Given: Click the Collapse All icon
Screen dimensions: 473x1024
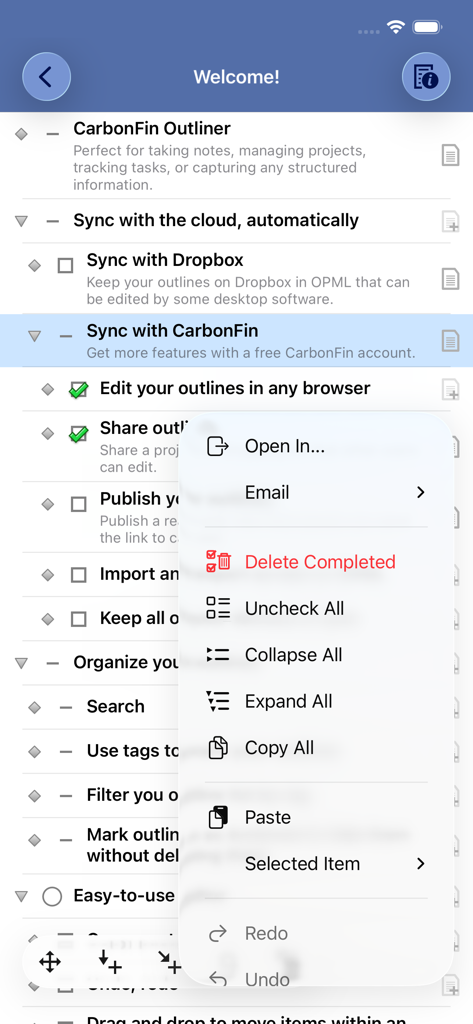Looking at the screenshot, I should tap(218, 654).
